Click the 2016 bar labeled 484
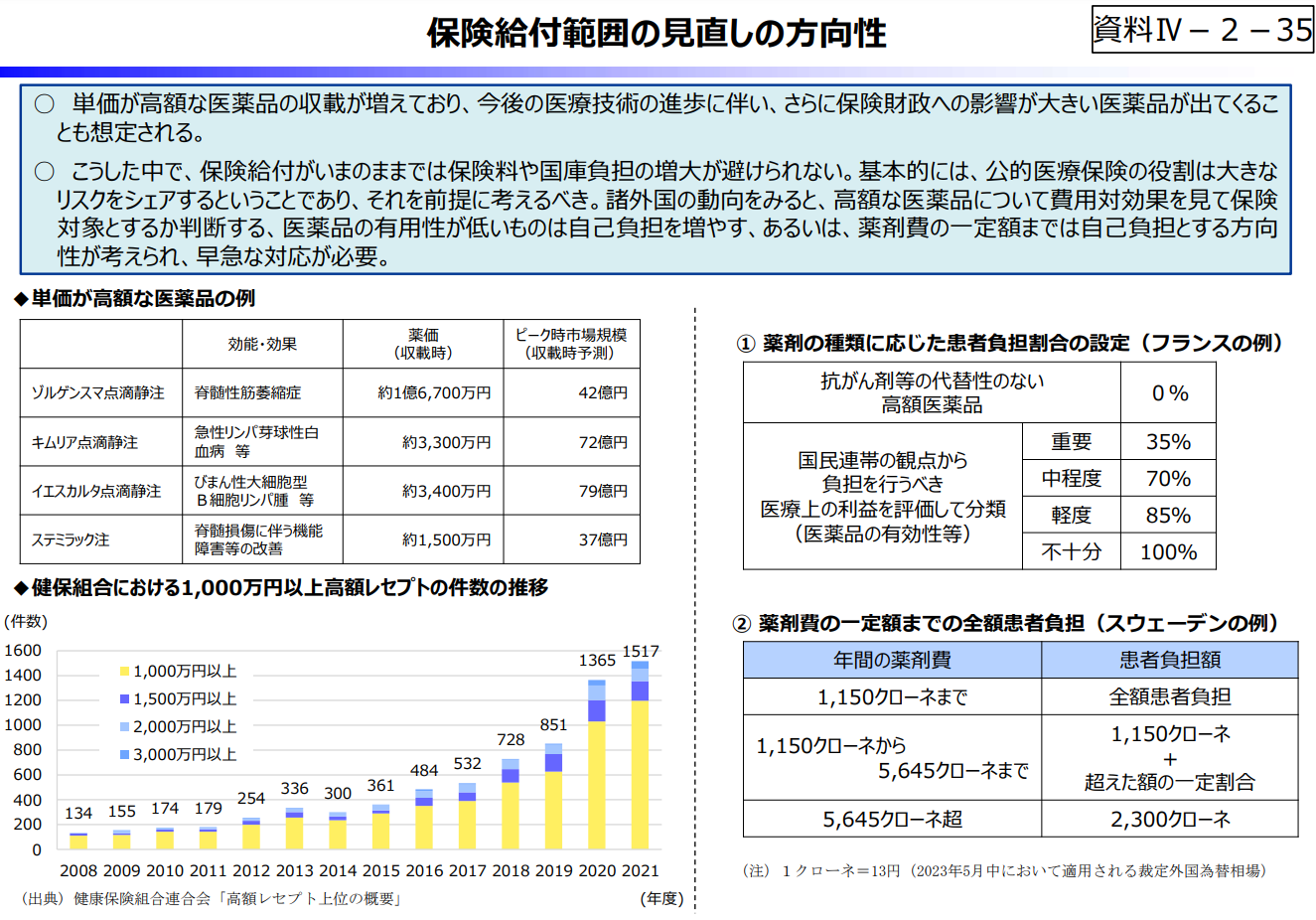Viewport: 1316px width, 920px height. 424,821
